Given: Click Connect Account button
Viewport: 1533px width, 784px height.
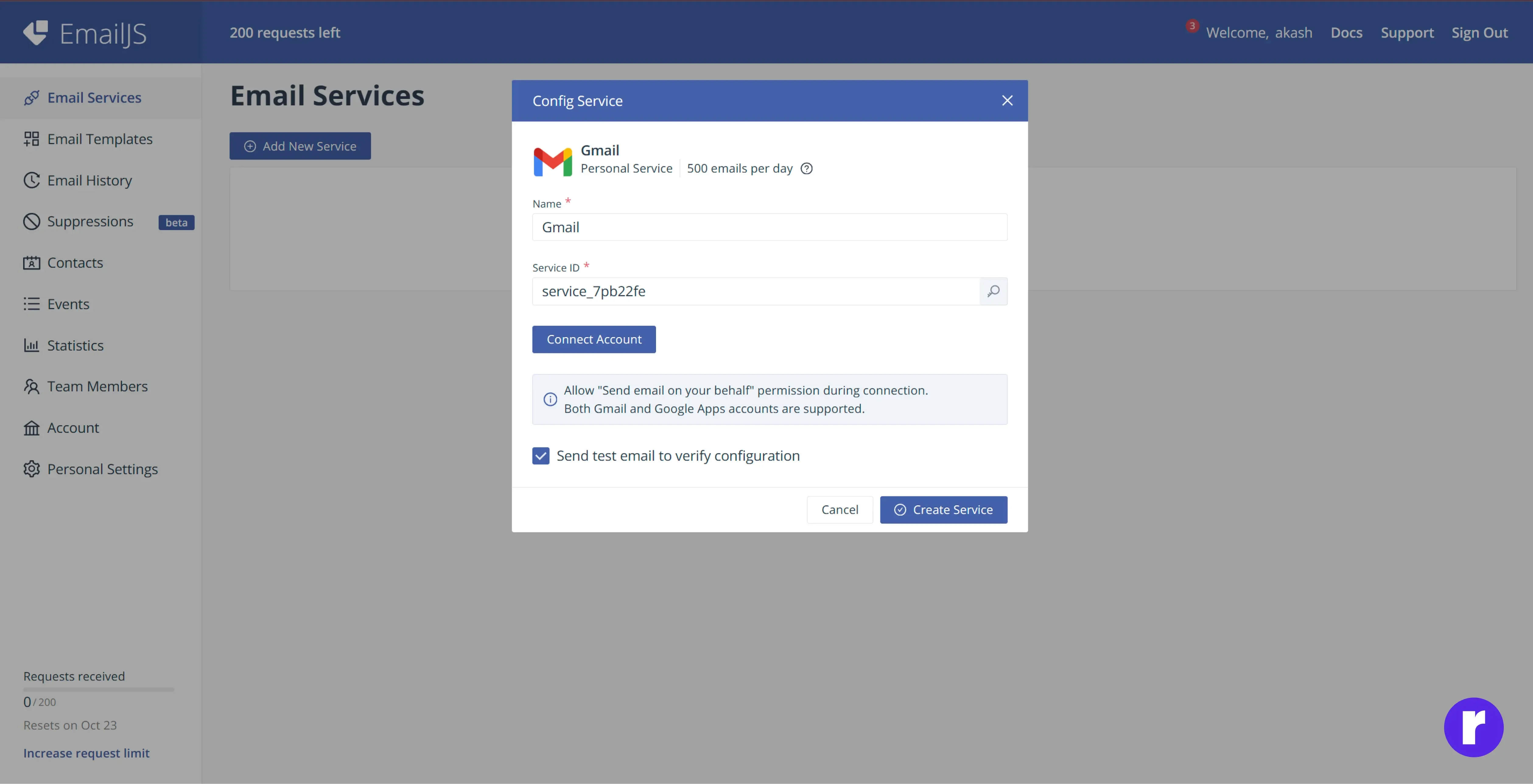Looking at the screenshot, I should pyautogui.click(x=594, y=339).
